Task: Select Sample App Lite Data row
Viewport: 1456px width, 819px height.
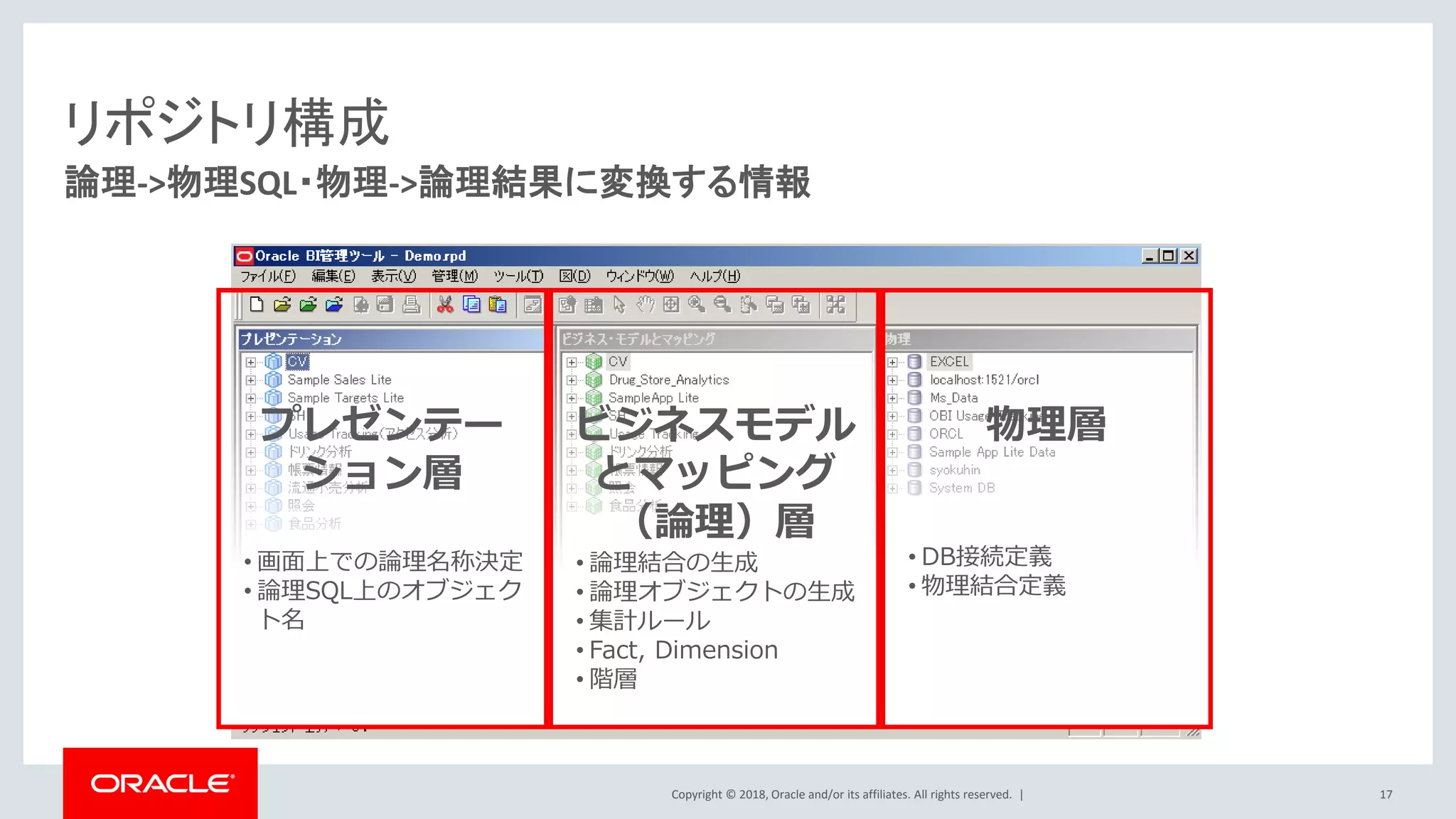Action: [992, 452]
